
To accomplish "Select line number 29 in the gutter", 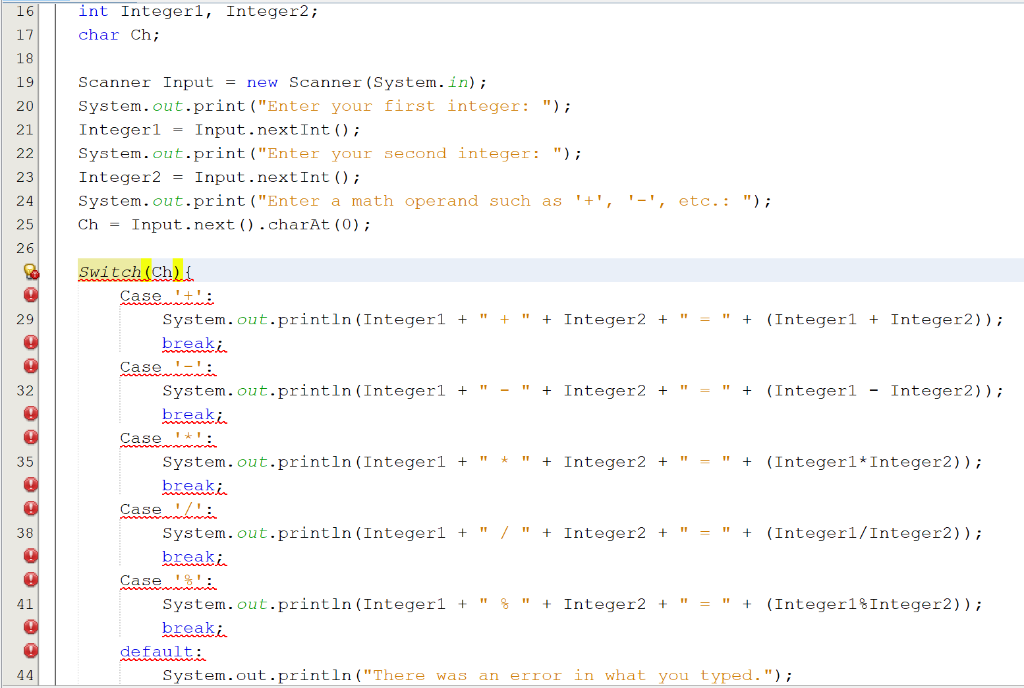I will coord(25,318).
